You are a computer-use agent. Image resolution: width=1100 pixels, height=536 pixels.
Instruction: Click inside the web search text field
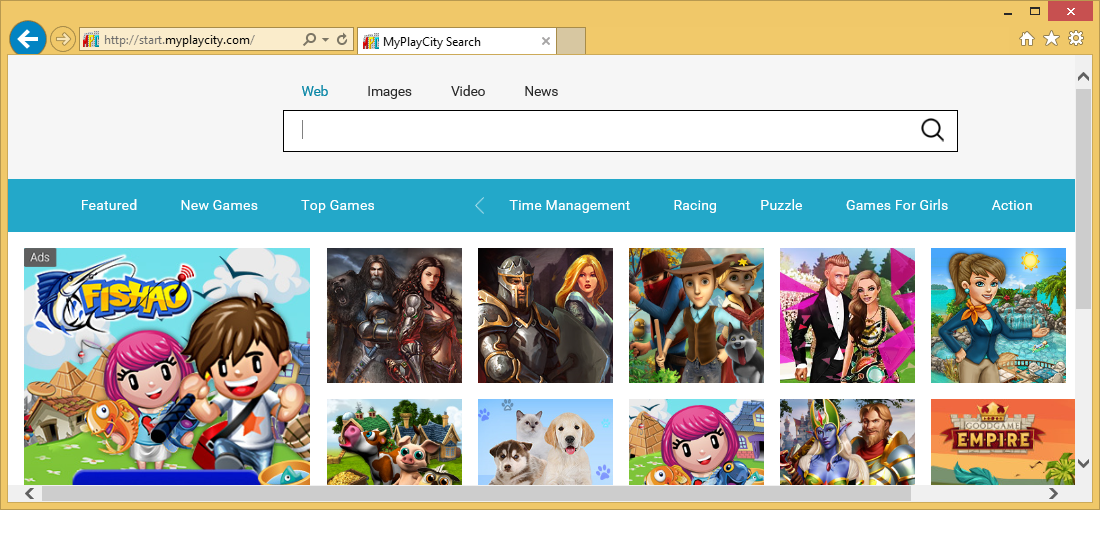(x=600, y=130)
